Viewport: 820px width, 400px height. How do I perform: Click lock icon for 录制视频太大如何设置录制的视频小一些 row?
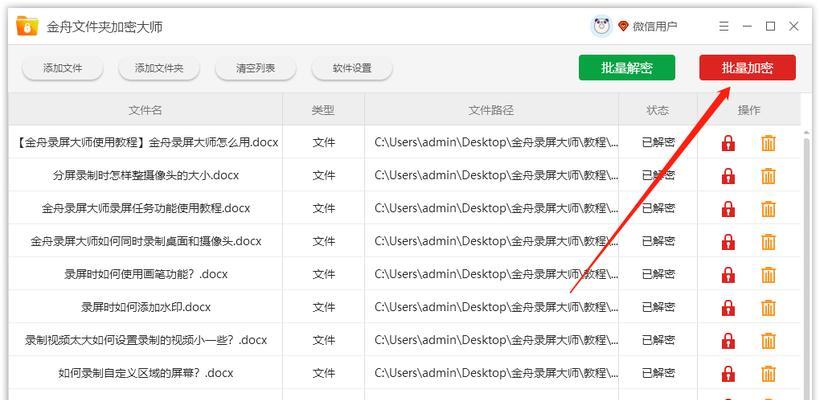click(728, 340)
